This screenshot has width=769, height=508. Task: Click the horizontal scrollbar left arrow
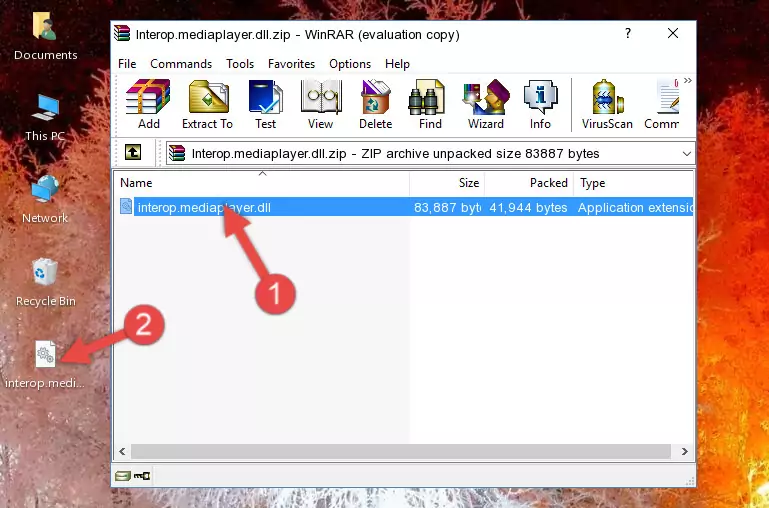point(123,452)
